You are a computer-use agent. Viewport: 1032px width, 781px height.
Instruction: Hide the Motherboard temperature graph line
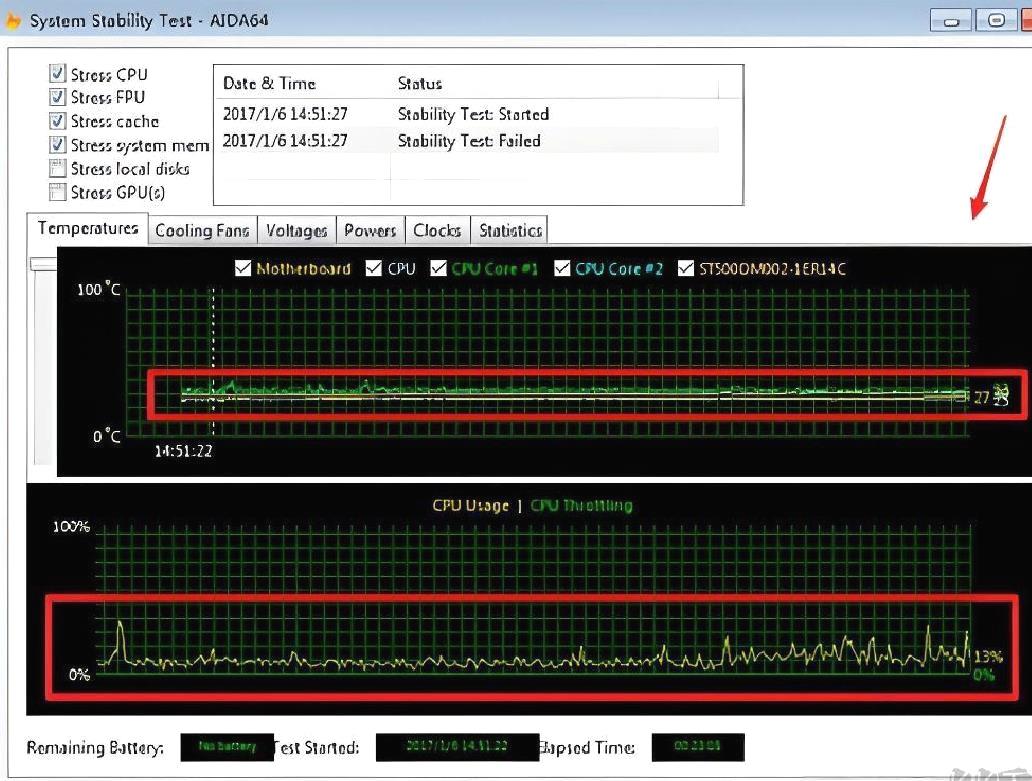coord(243,268)
